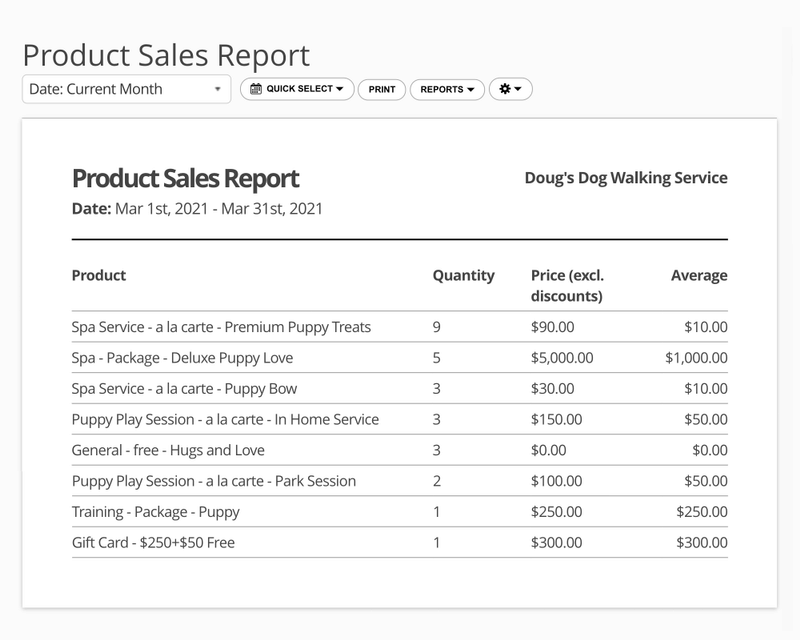The height and width of the screenshot is (640, 800).
Task: Expand the Reports dropdown
Action: (x=447, y=88)
